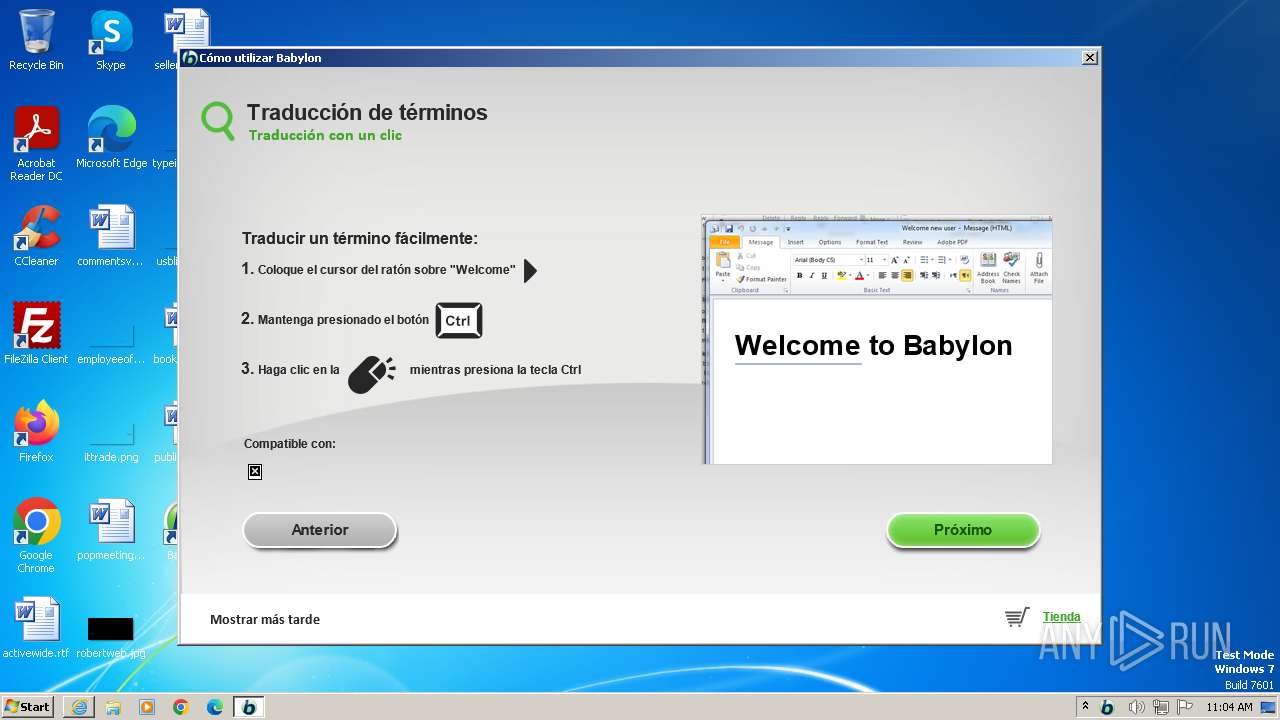The image size is (1280, 720).
Task: Click the shopping cart icon
Action: click(x=1017, y=617)
